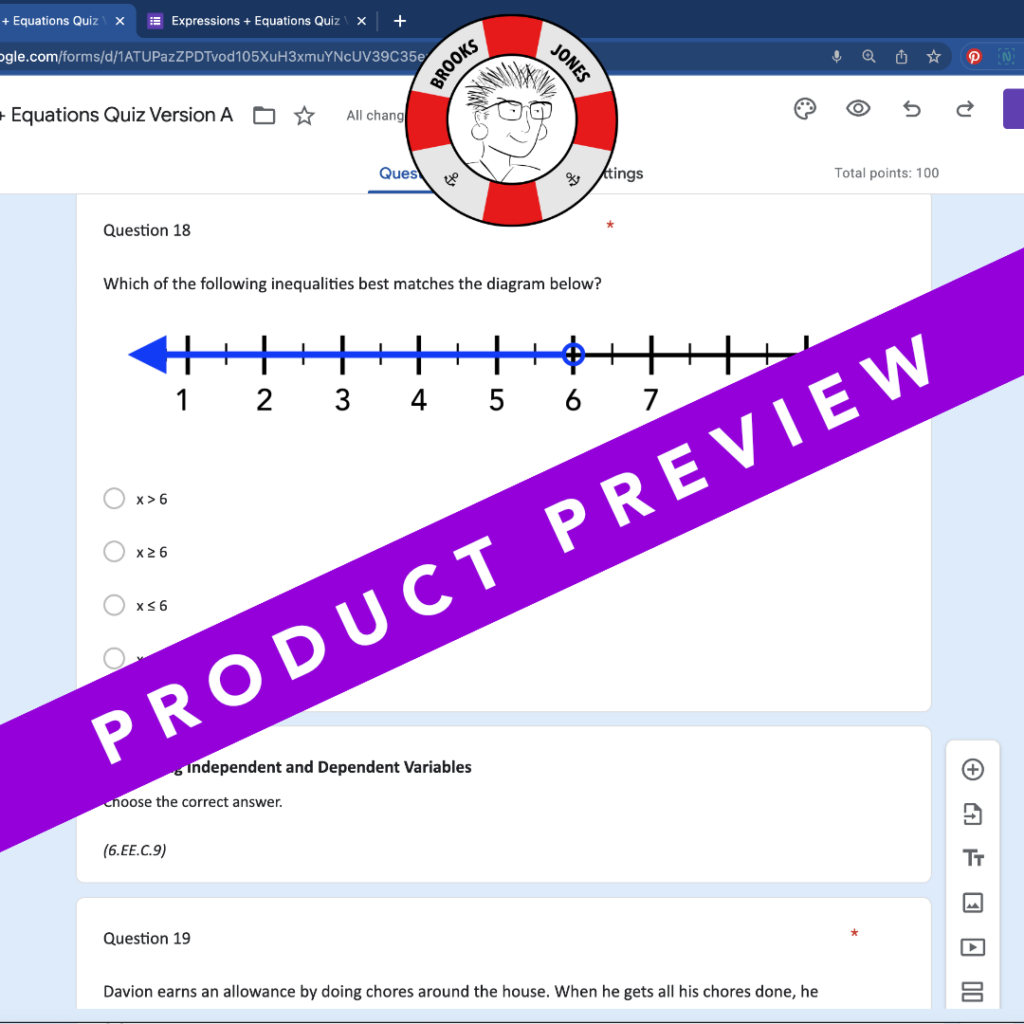This screenshot has height=1024, width=1024.
Task: Bookmark this page using address bar star
Action: [x=933, y=57]
